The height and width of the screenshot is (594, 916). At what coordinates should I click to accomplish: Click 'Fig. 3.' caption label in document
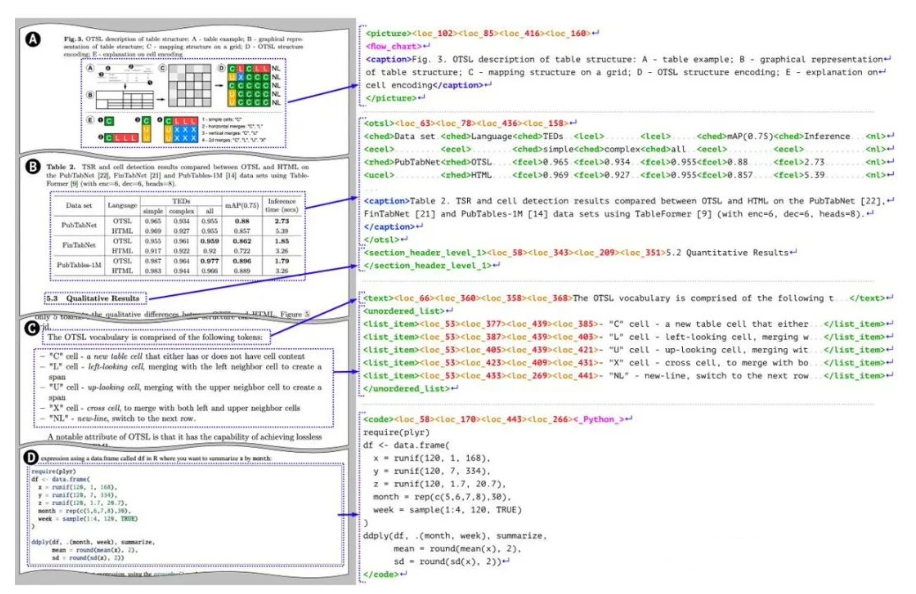point(73,39)
